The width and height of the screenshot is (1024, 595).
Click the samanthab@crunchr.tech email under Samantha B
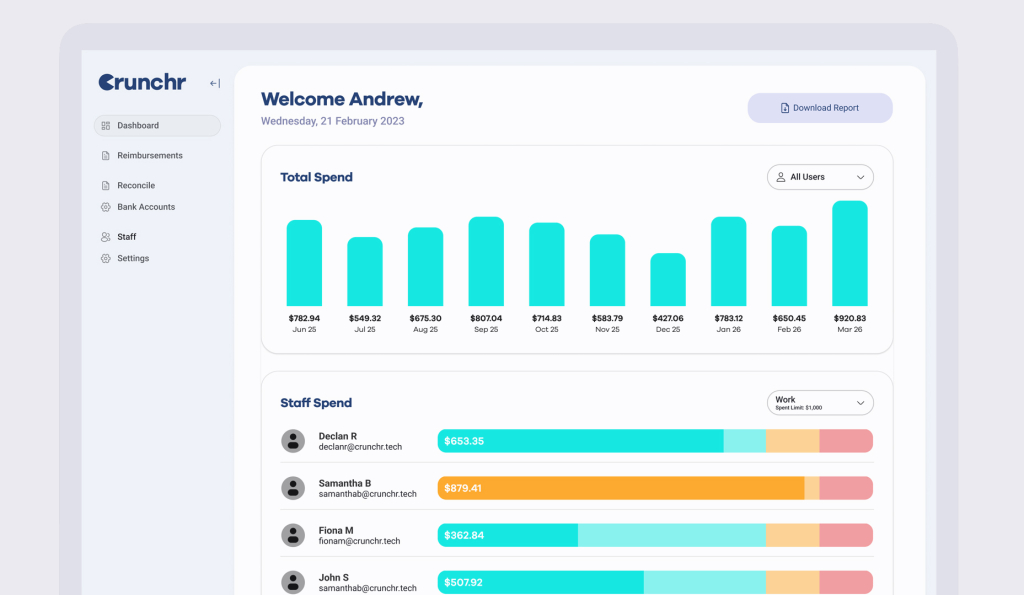coord(368,494)
